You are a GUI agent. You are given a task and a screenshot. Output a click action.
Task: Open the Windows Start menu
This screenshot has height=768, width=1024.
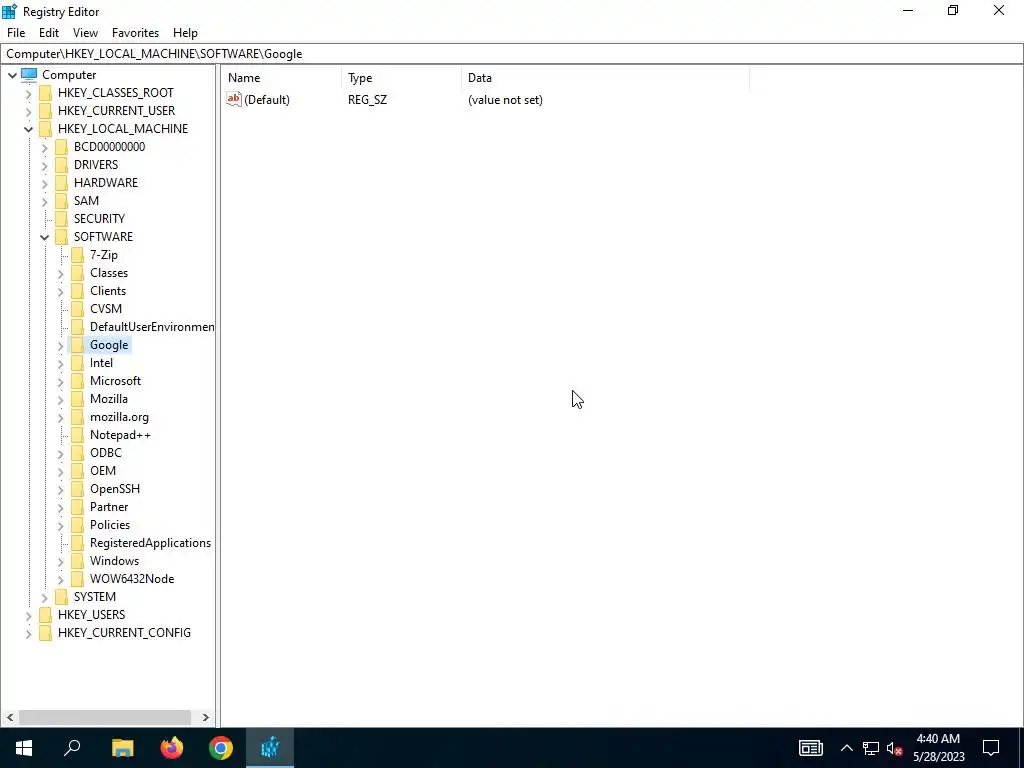24,748
